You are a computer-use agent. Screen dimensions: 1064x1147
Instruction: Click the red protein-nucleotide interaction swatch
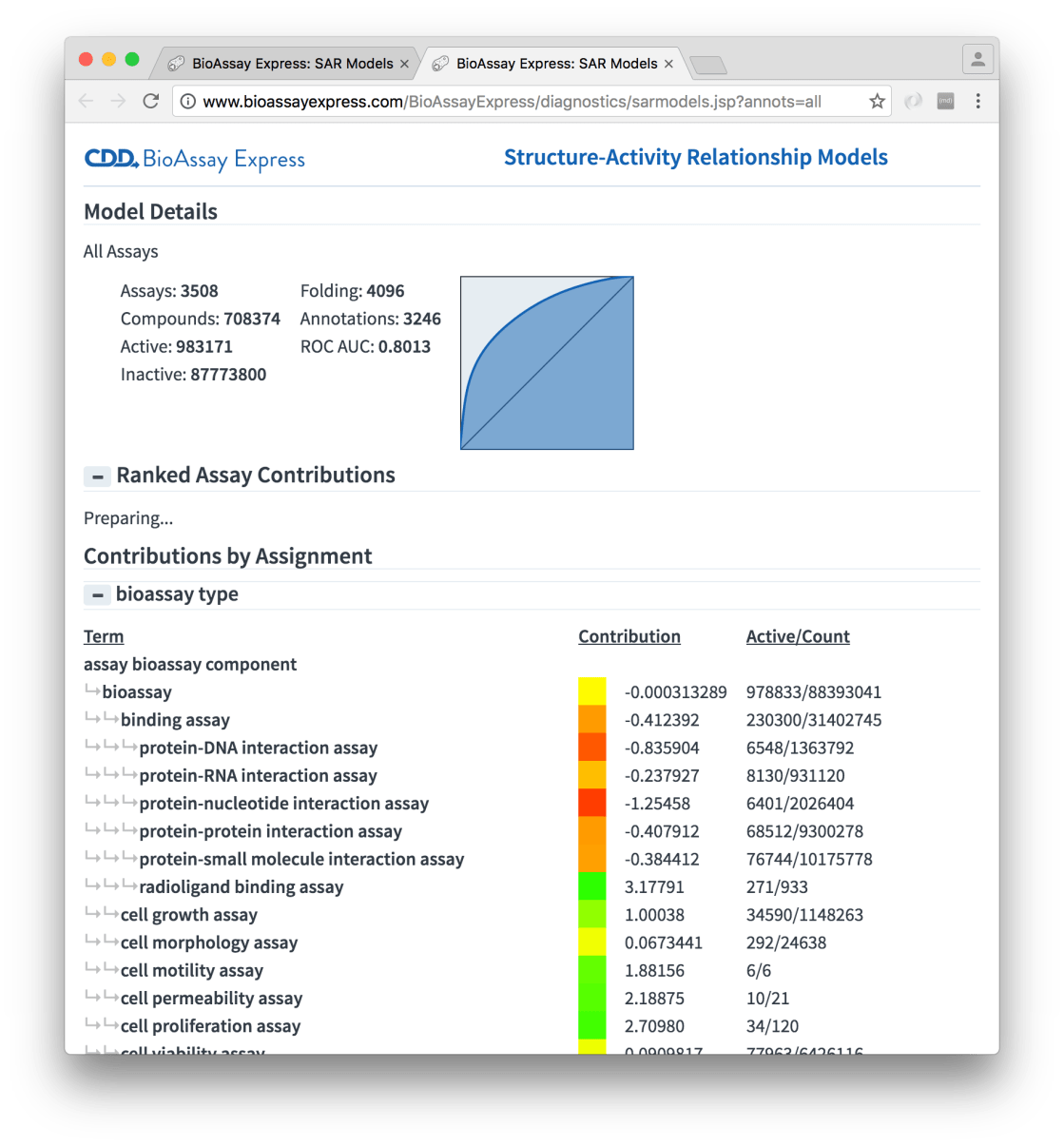pyautogui.click(x=591, y=803)
